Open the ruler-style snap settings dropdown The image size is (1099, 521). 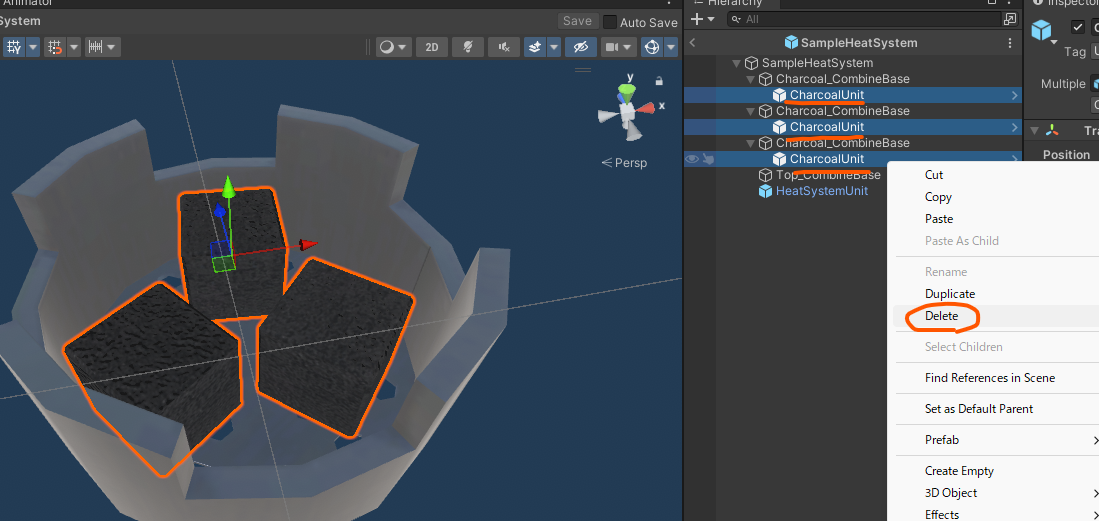click(102, 47)
